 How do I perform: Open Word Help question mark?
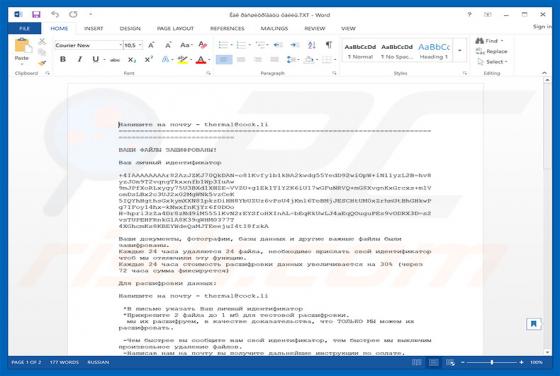tap(469, 14)
